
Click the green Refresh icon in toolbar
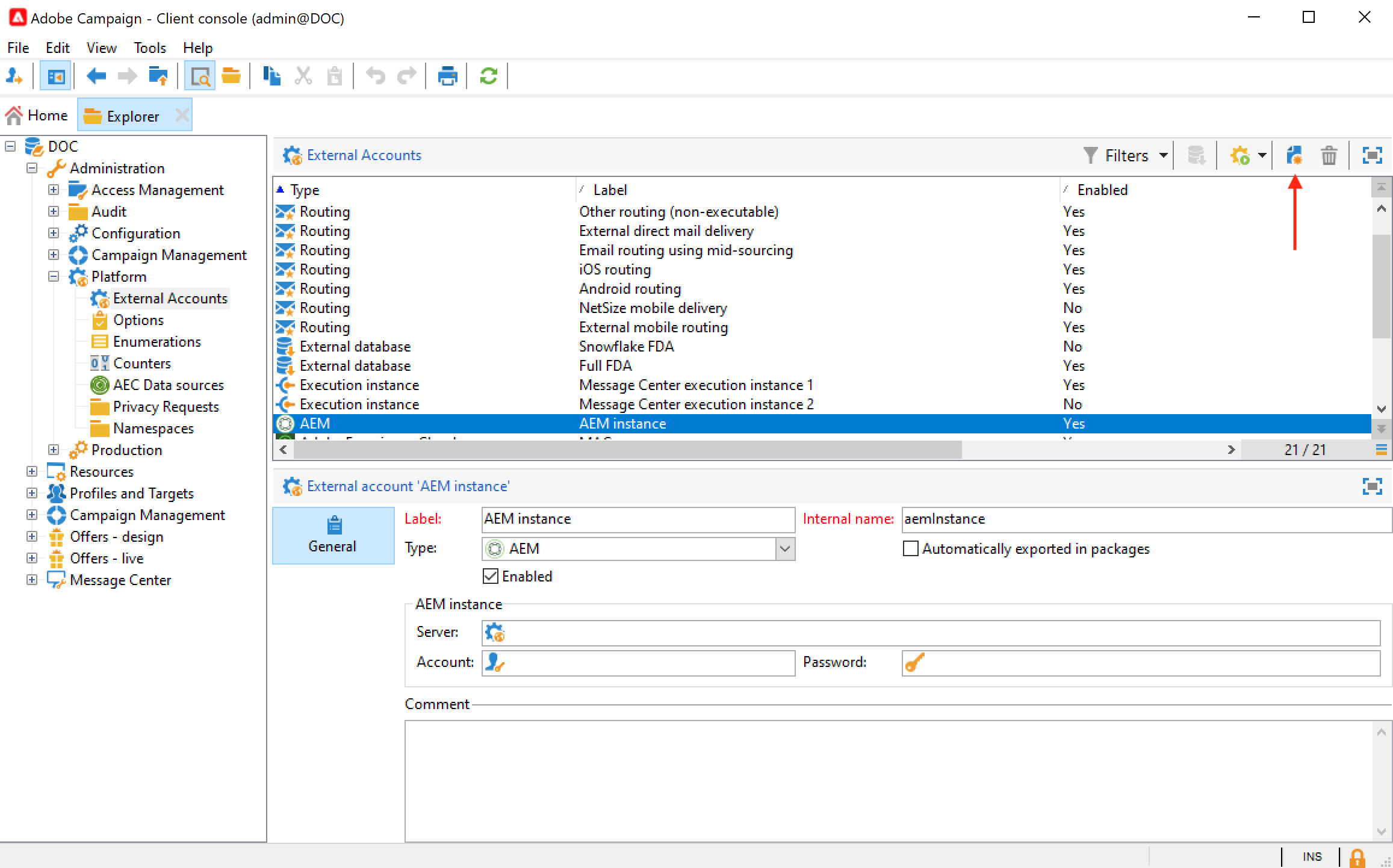coord(488,76)
